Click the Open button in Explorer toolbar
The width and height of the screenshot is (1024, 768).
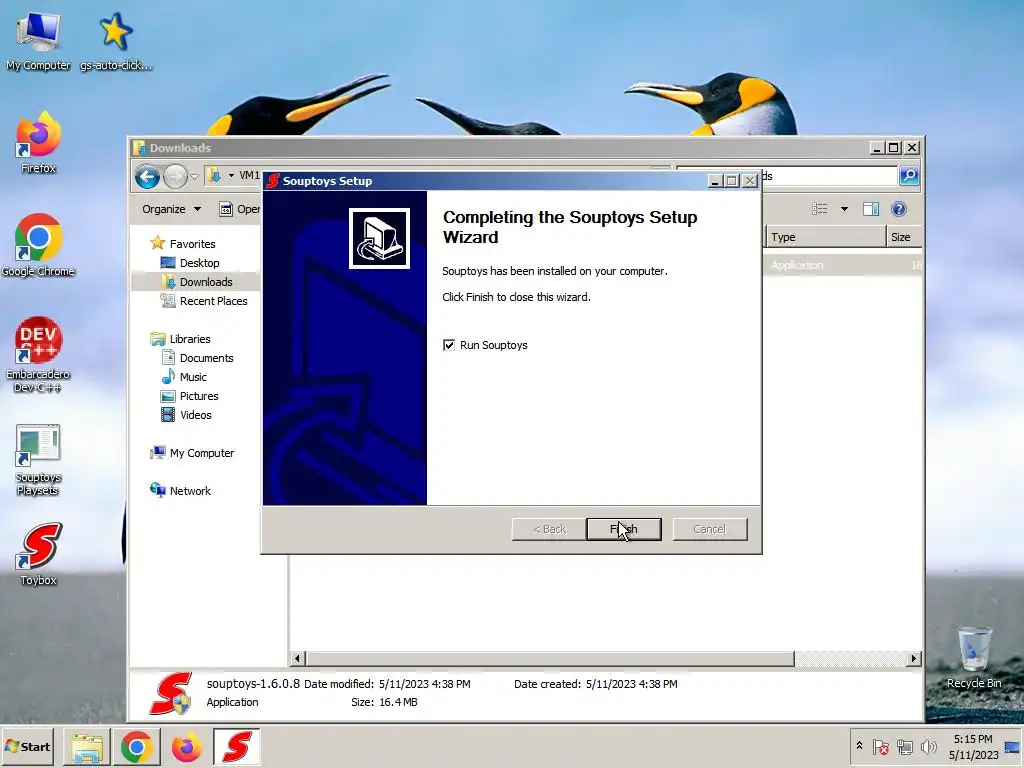[239, 209]
